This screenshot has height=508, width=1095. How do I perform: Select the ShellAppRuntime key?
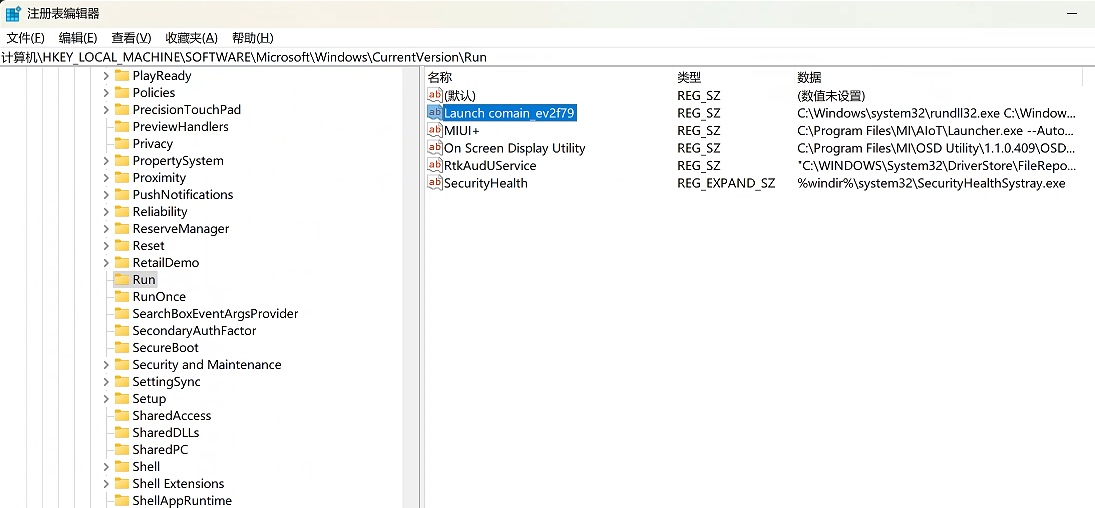click(182, 500)
